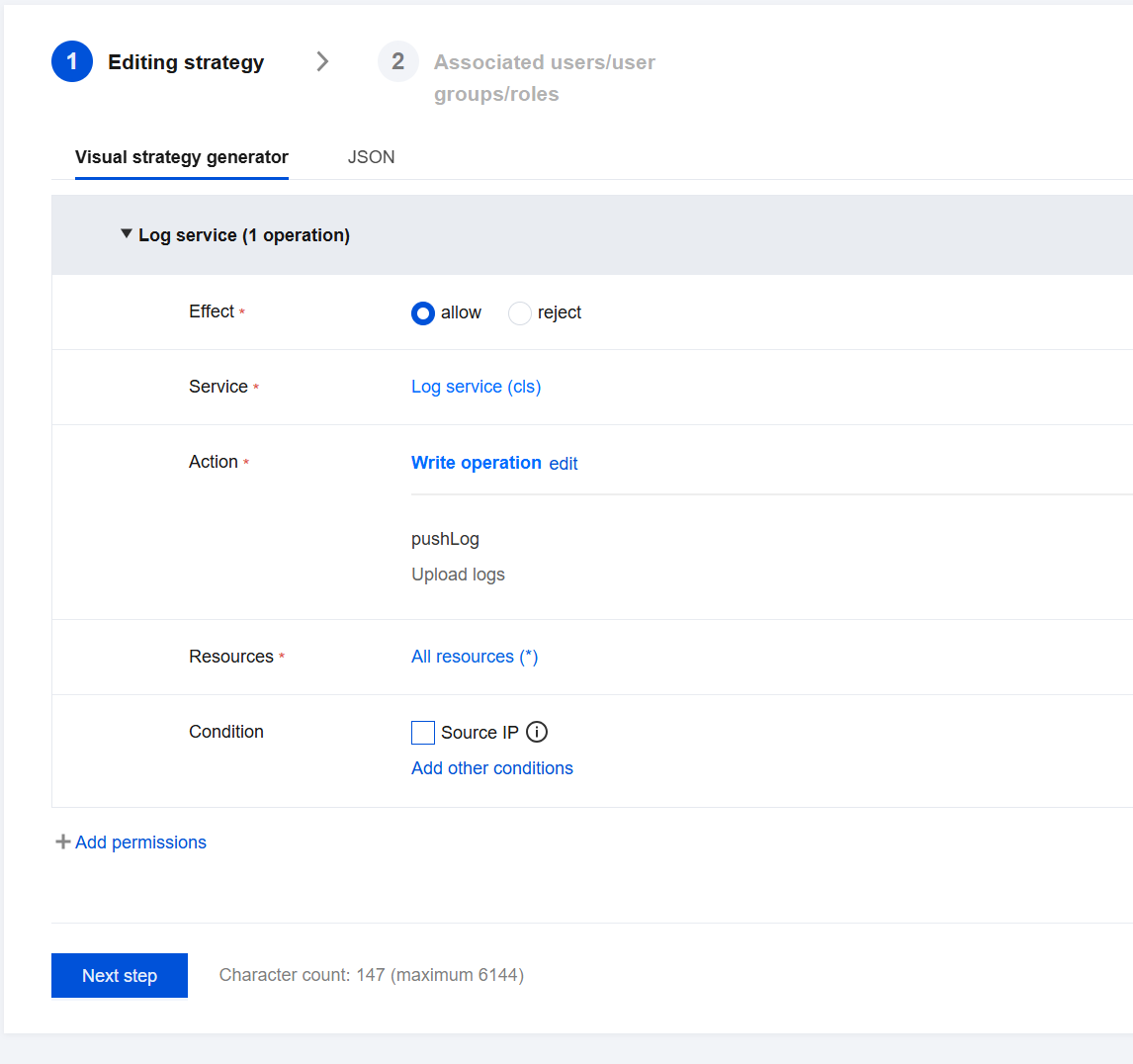
Task: Expand the Write operation action group
Action: 476,463
